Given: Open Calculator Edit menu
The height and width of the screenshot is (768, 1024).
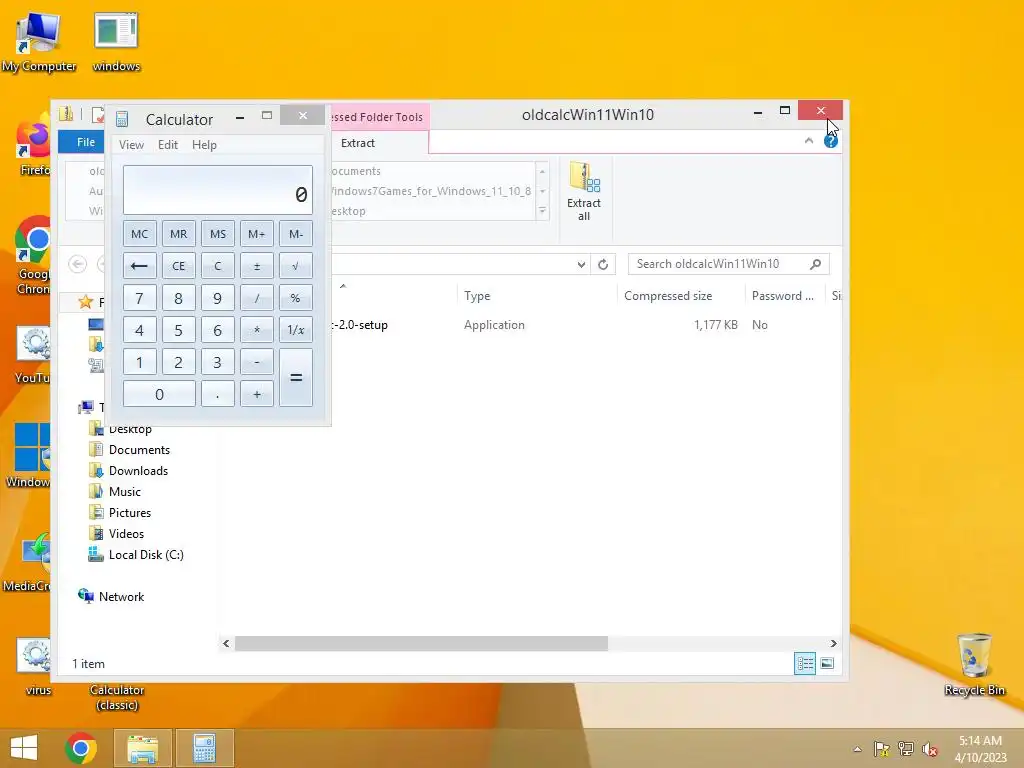Looking at the screenshot, I should coord(168,145).
